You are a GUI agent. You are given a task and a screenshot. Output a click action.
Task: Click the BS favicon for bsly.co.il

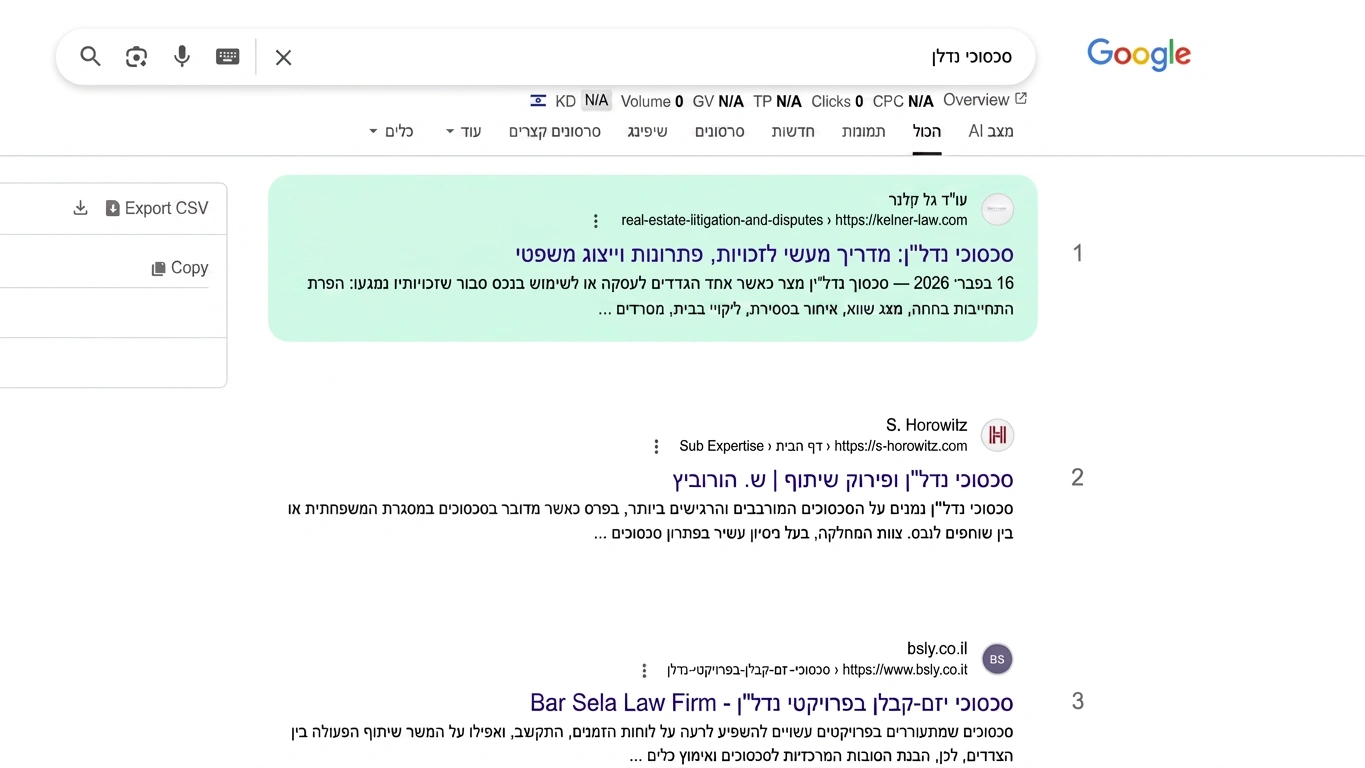point(997,659)
